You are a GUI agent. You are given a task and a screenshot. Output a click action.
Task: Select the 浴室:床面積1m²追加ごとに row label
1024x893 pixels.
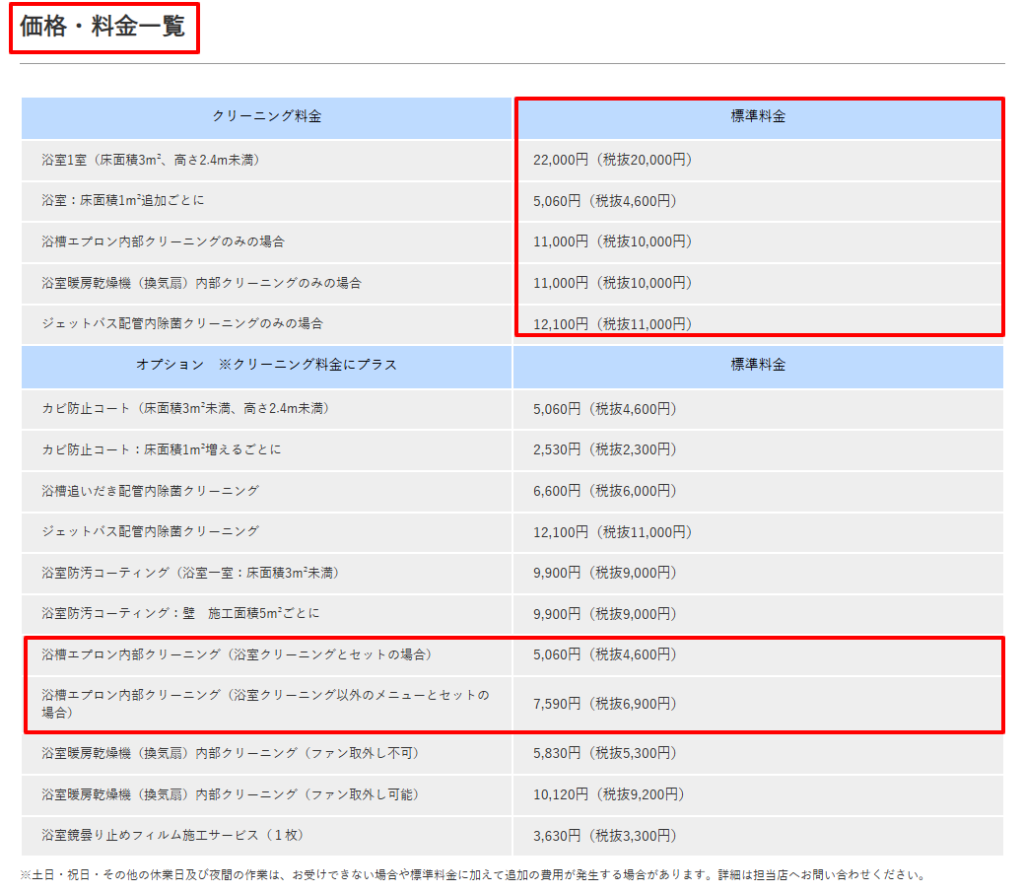pos(123,201)
